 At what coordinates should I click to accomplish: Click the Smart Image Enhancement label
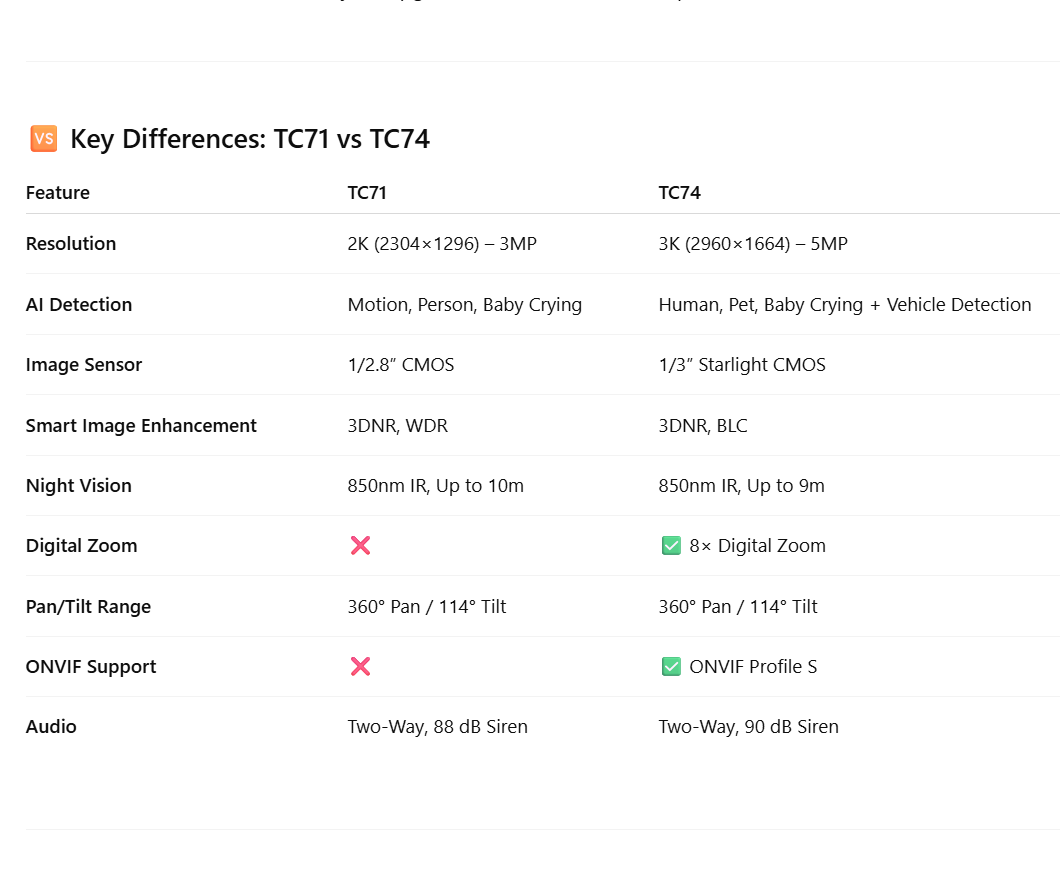tap(141, 425)
